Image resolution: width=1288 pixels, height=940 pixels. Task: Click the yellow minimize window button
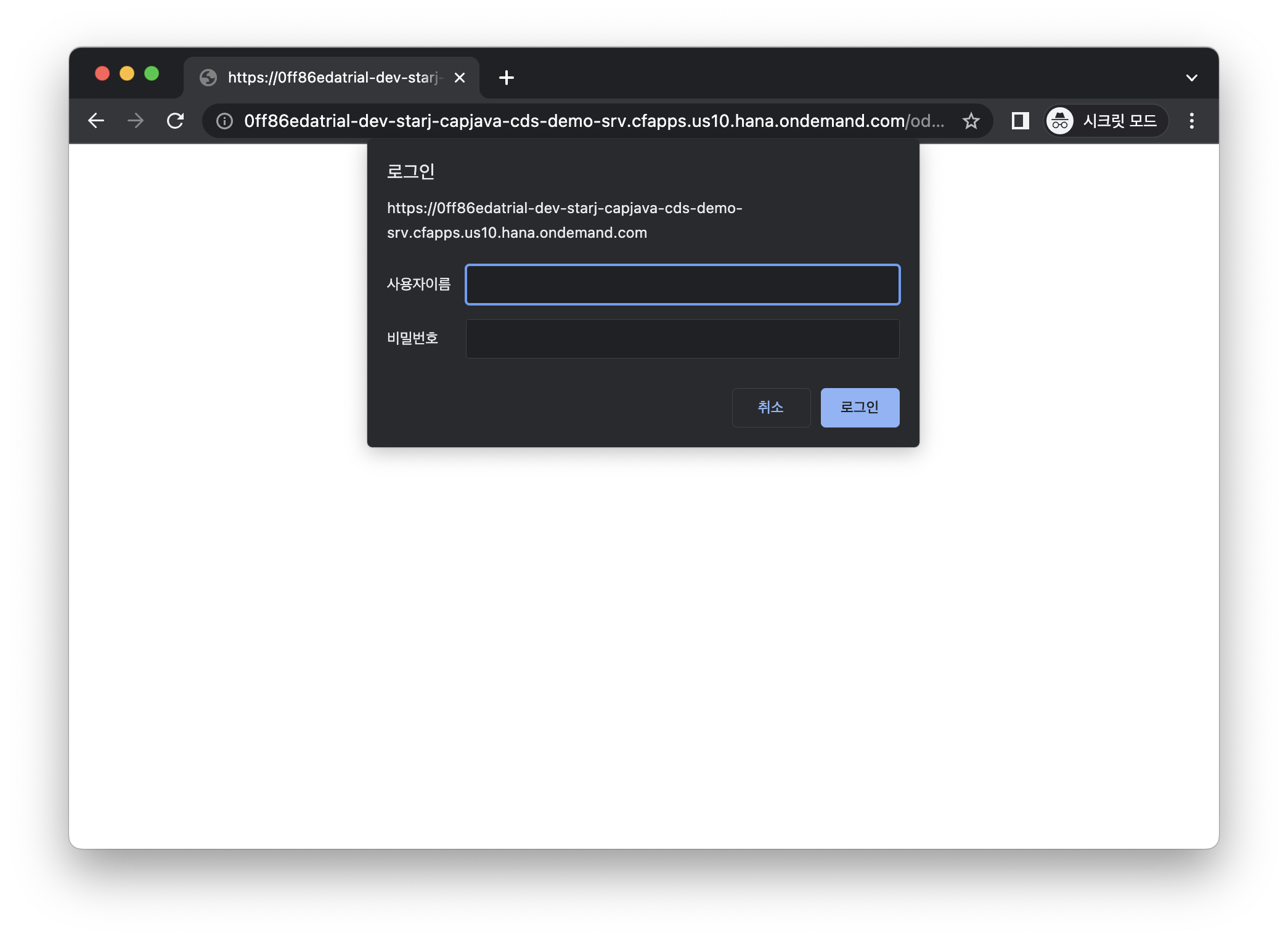click(x=127, y=74)
